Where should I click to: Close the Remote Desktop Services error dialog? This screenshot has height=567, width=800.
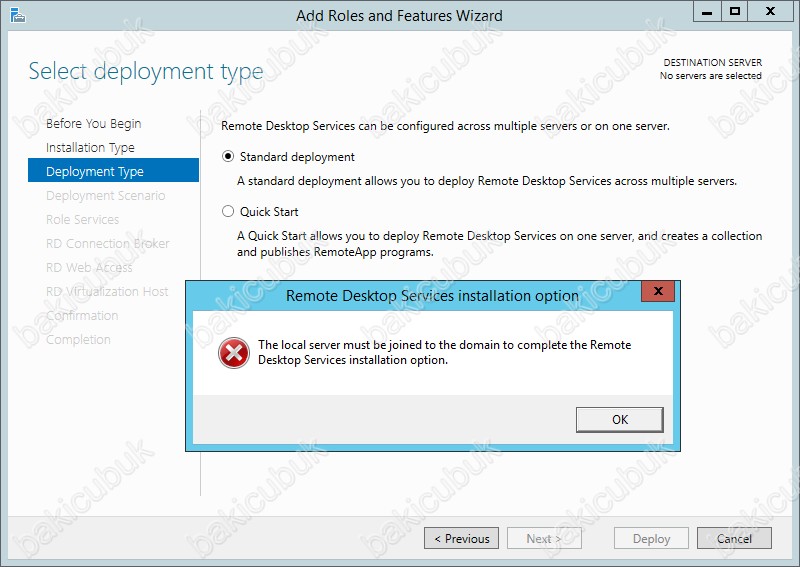click(657, 293)
